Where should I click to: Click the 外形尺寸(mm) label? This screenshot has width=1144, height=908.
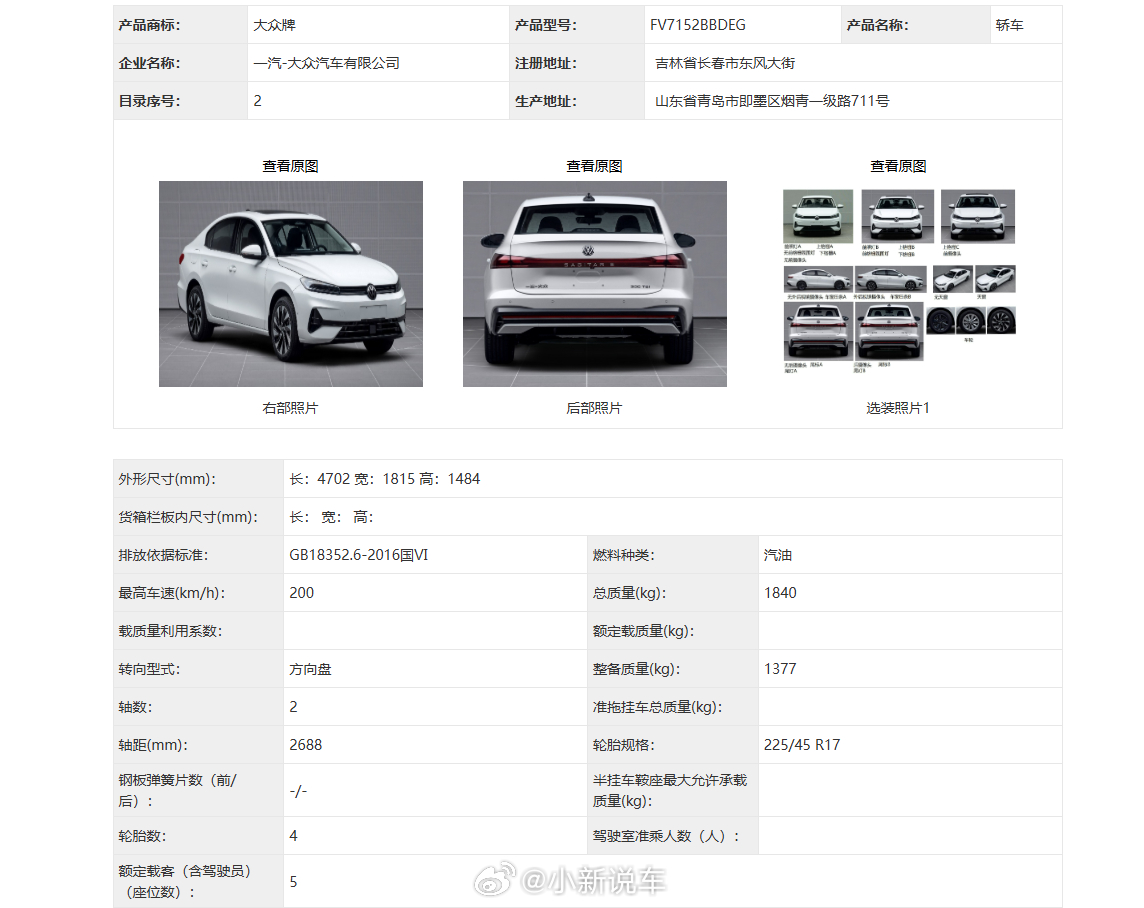167,478
